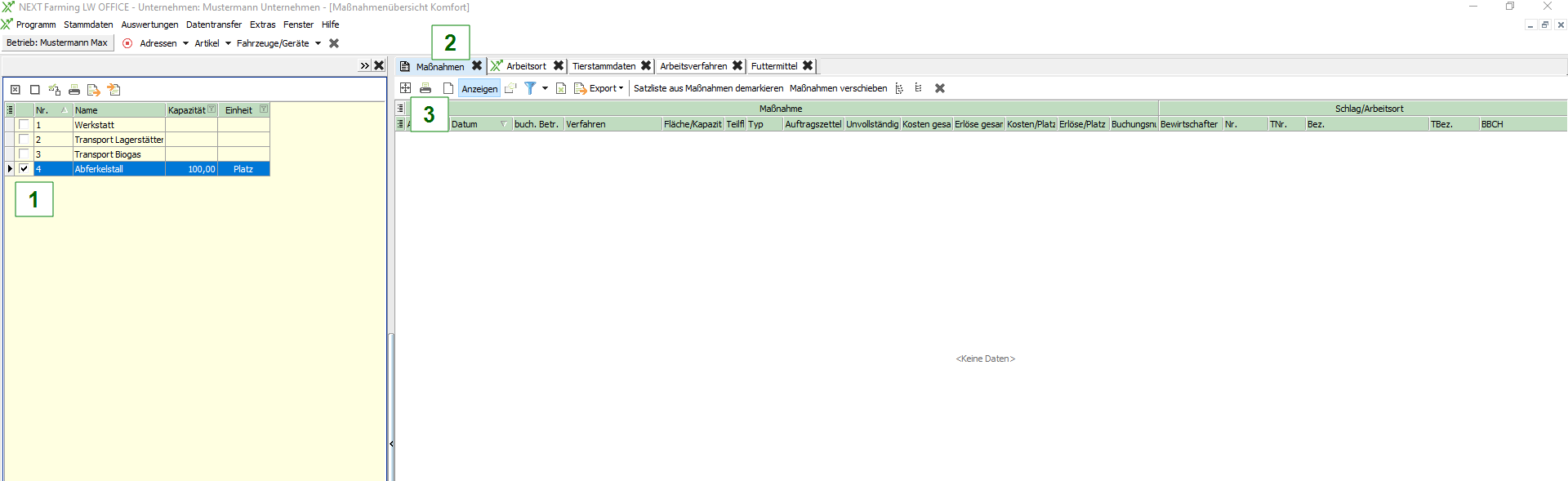Open the Auswertungen menu
The image size is (1568, 481).
(149, 24)
